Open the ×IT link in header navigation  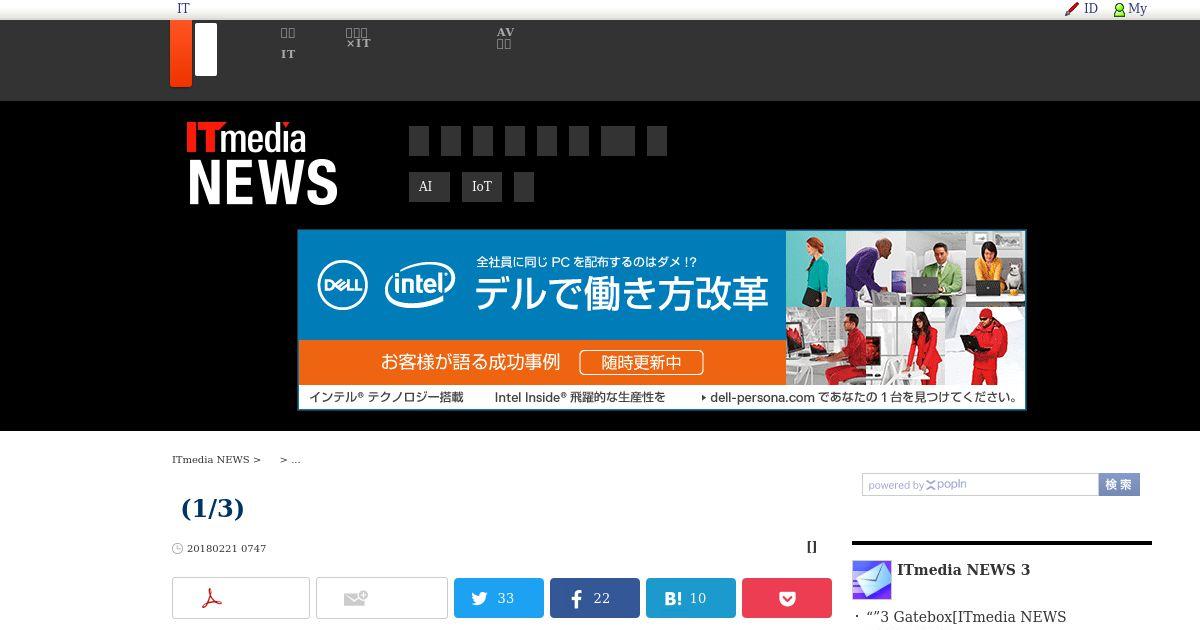(x=358, y=38)
